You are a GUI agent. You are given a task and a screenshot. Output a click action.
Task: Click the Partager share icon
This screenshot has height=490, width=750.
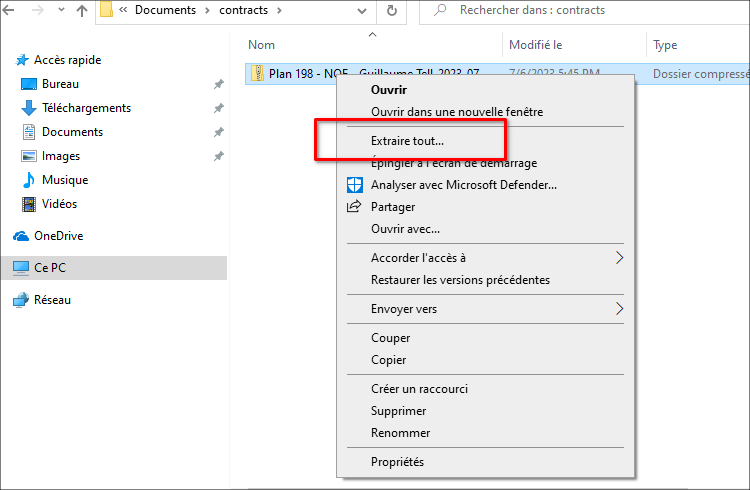pos(353,207)
